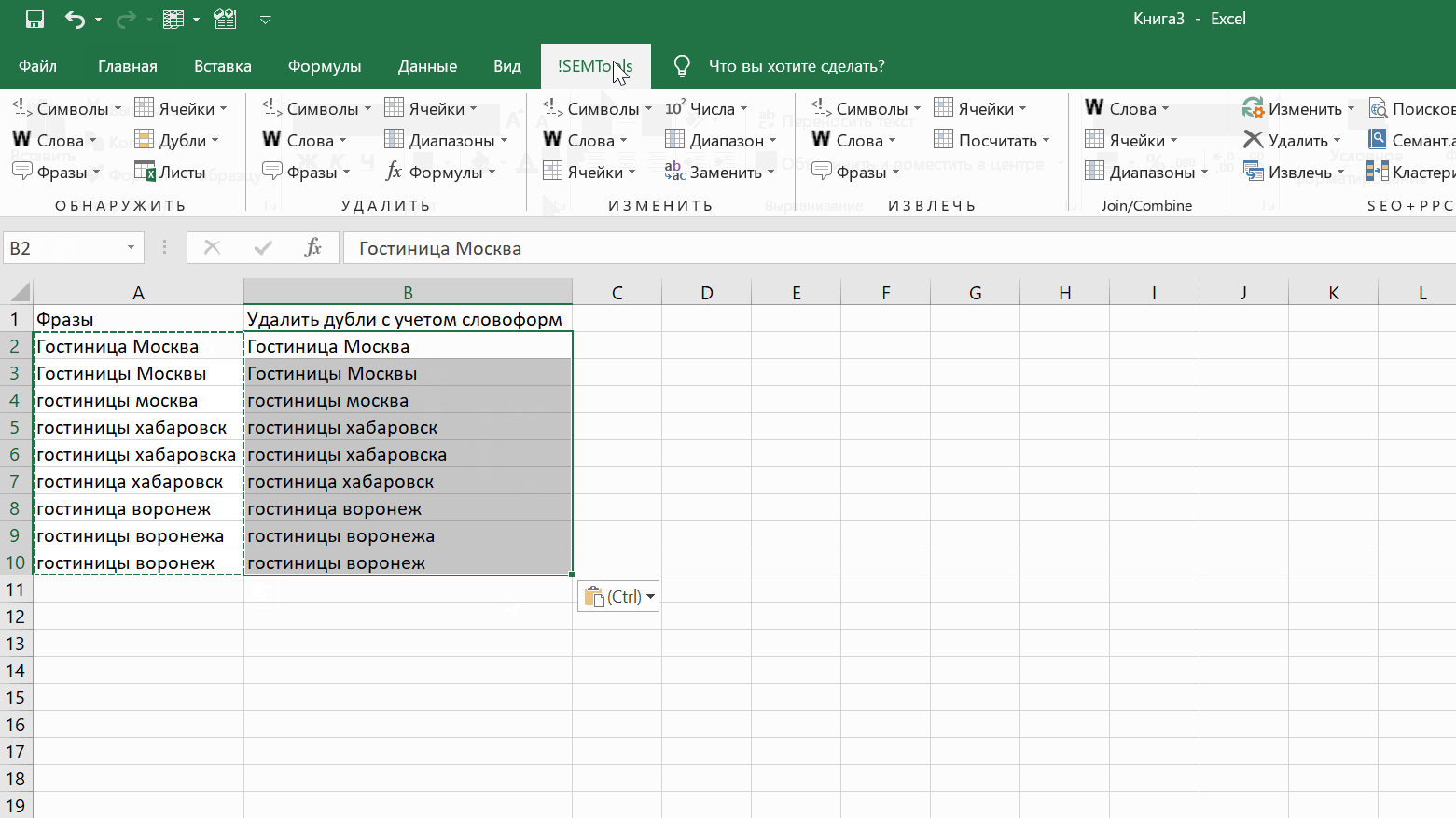The image size is (1456, 818).
Task: Click cell Удалить дубли с учетом словоформ
Action: pos(408,319)
